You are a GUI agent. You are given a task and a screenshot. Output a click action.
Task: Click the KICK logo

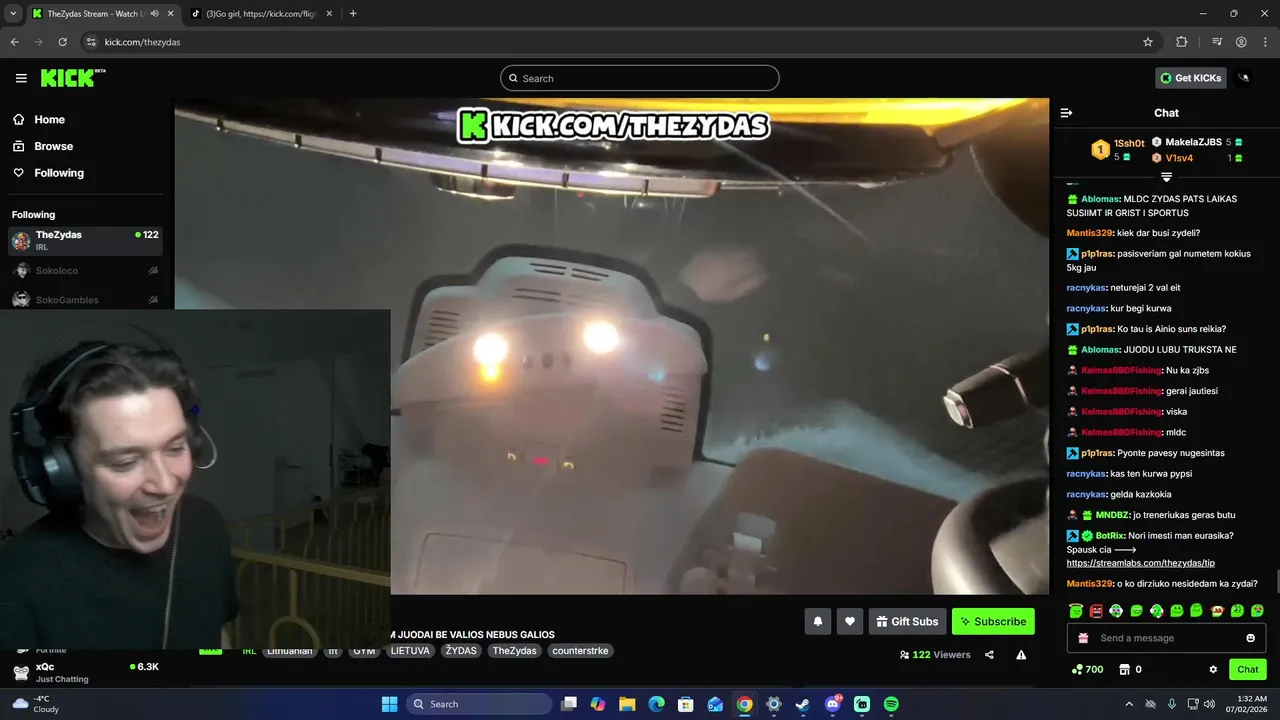pos(73,78)
